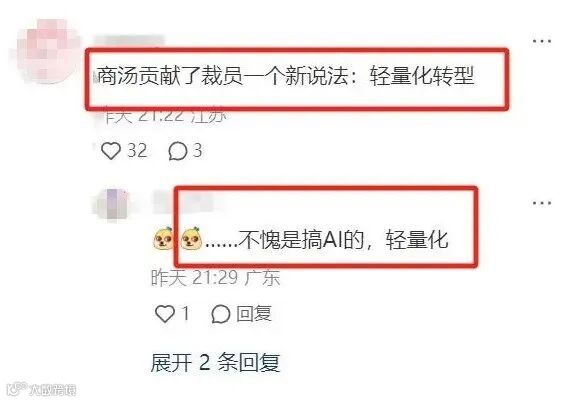Click the second doge emoji in reply
Screen dimensions: 572x402
coord(191,238)
